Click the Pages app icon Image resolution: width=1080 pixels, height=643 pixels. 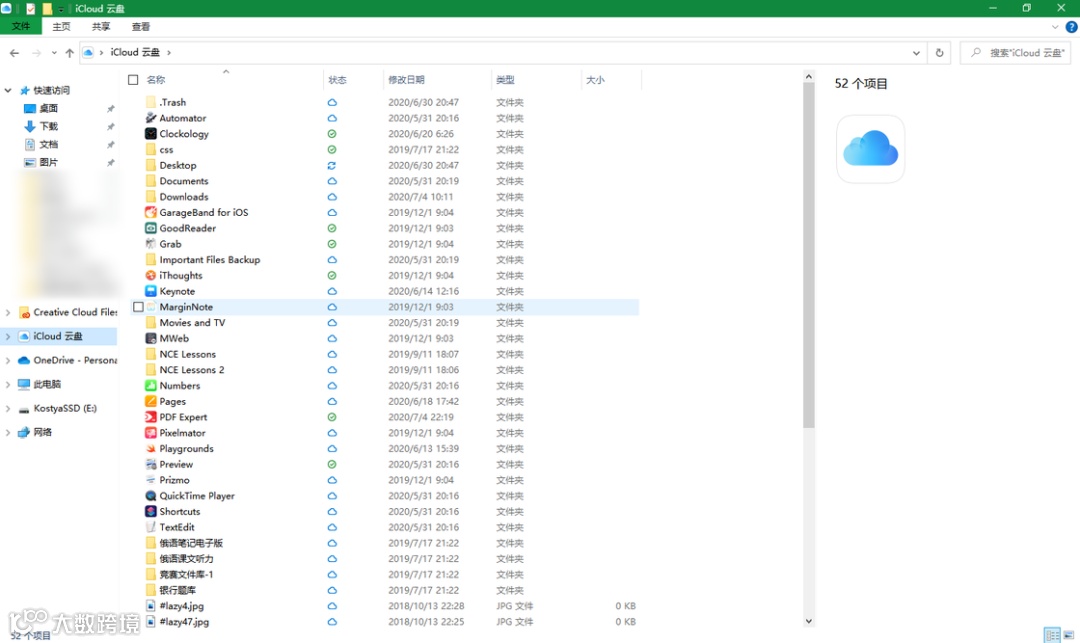pos(151,401)
